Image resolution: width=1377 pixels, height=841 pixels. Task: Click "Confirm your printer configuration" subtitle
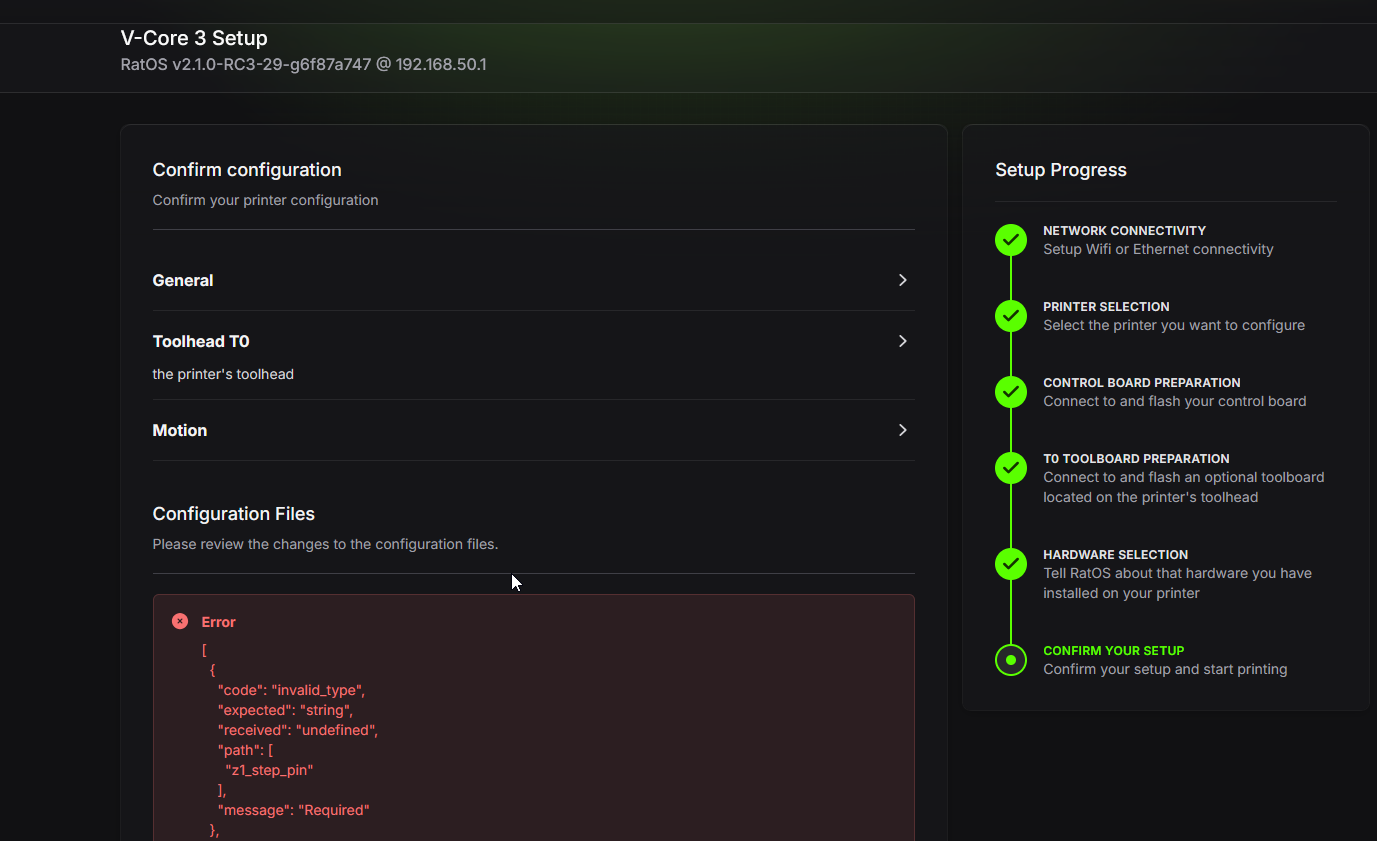265,200
